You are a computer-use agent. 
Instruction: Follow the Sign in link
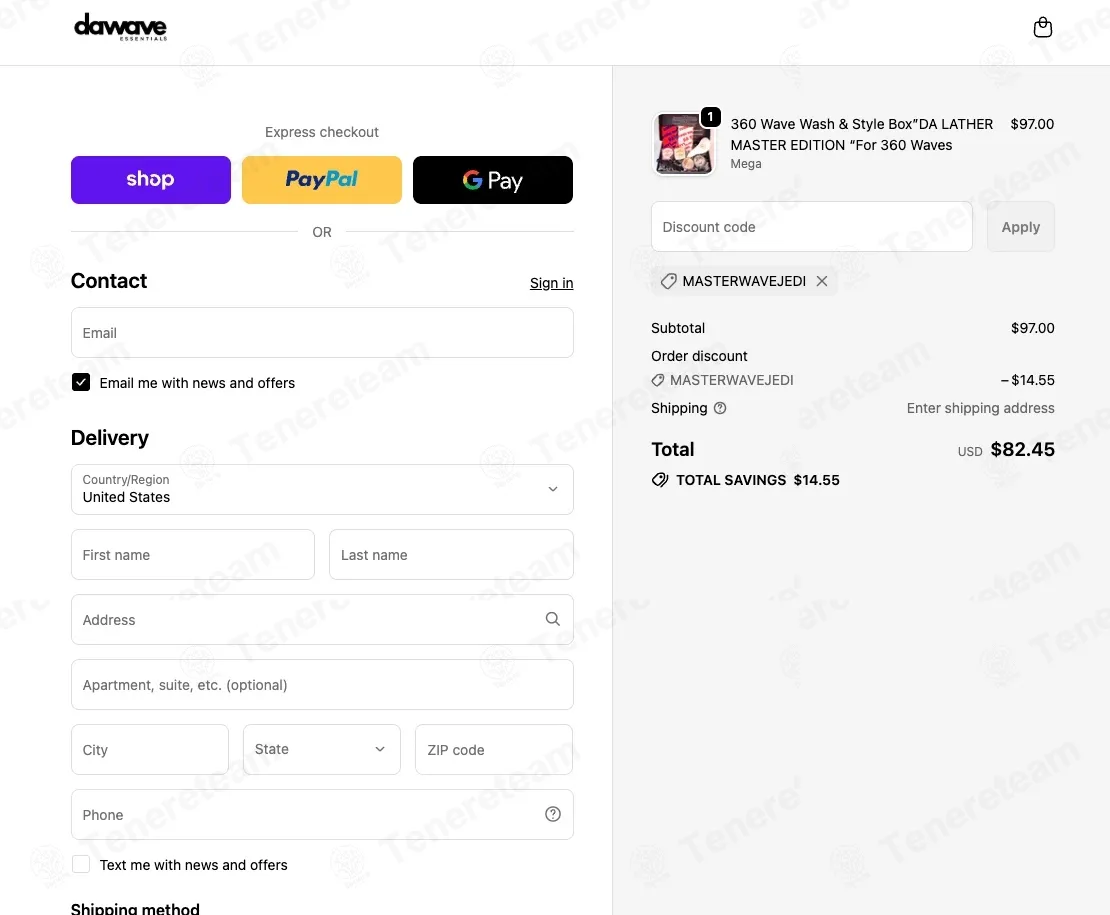(x=551, y=283)
